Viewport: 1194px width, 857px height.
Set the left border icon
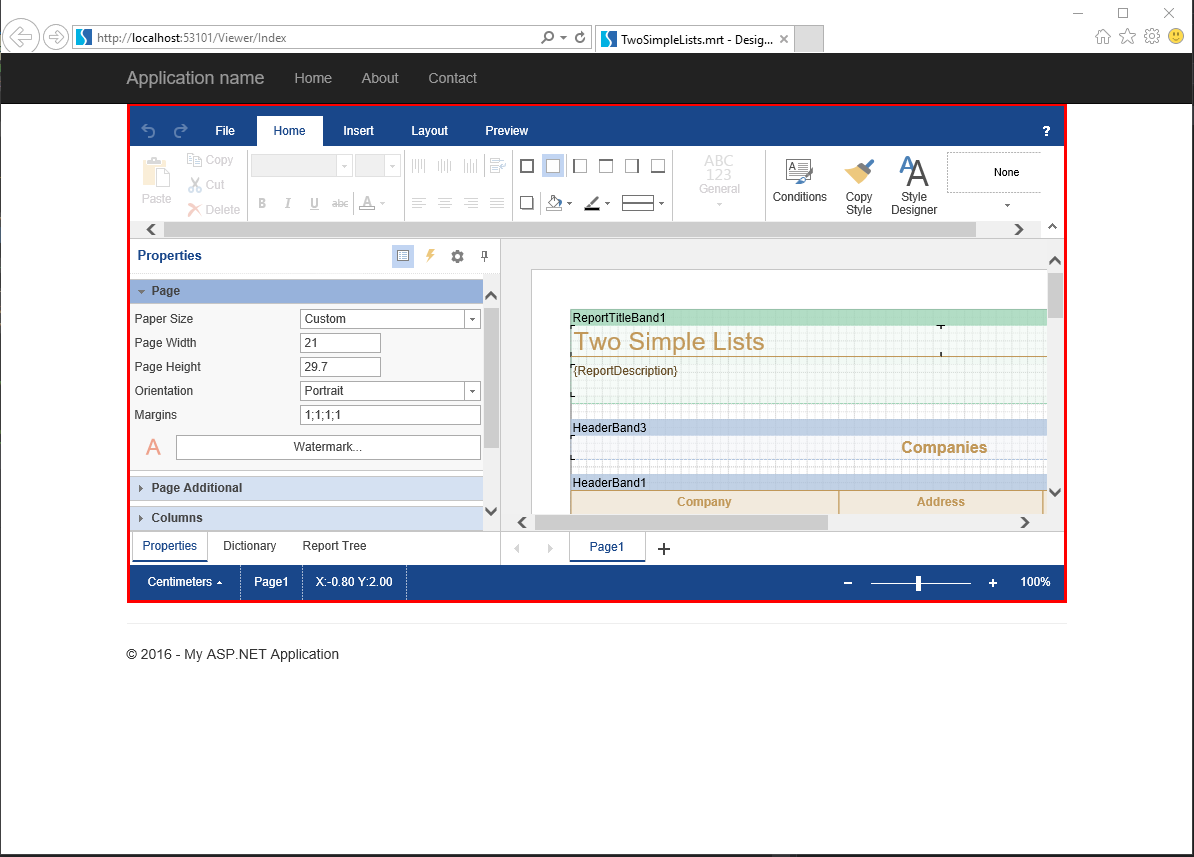(580, 166)
